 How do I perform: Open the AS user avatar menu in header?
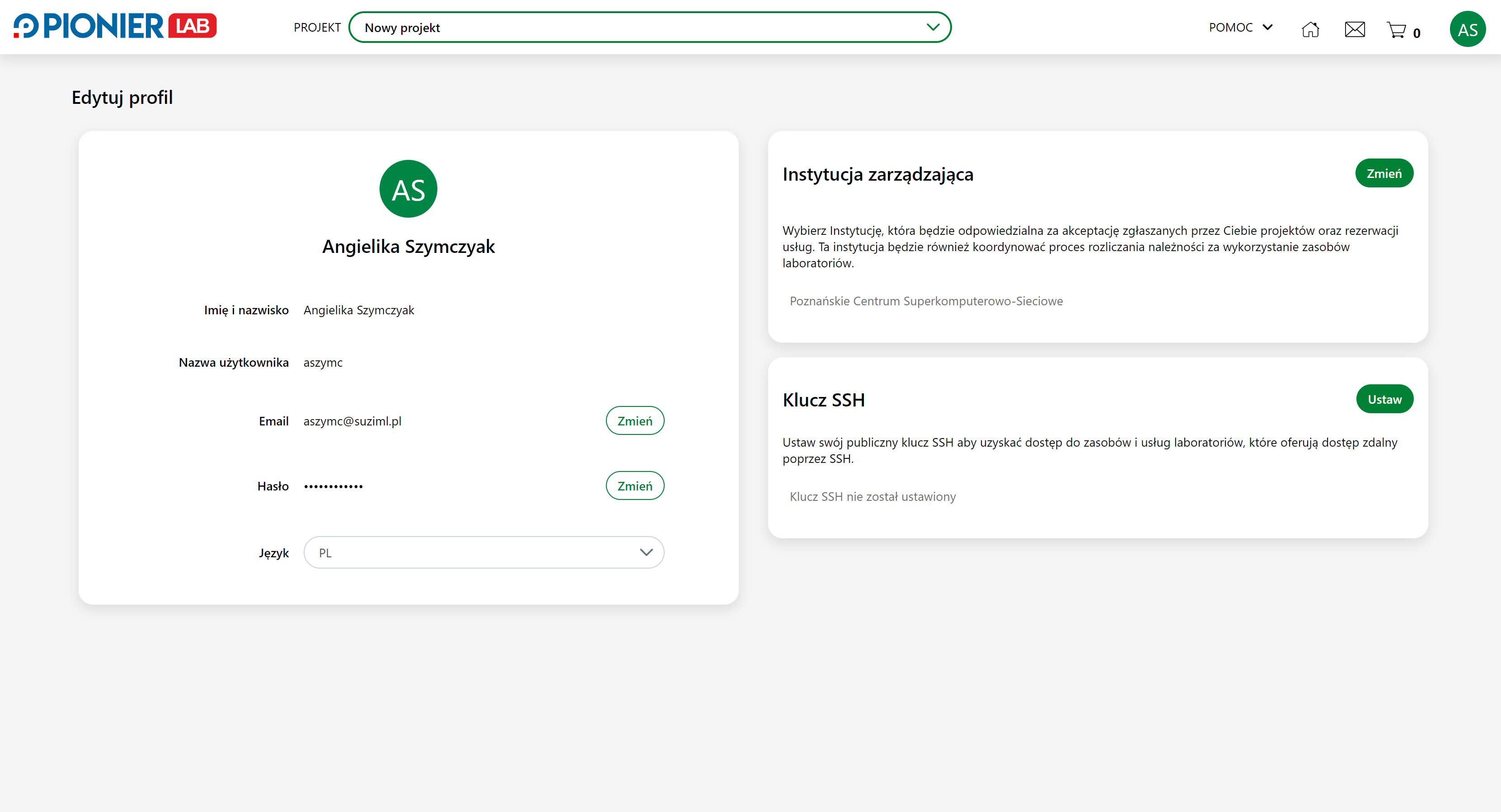tap(1467, 29)
